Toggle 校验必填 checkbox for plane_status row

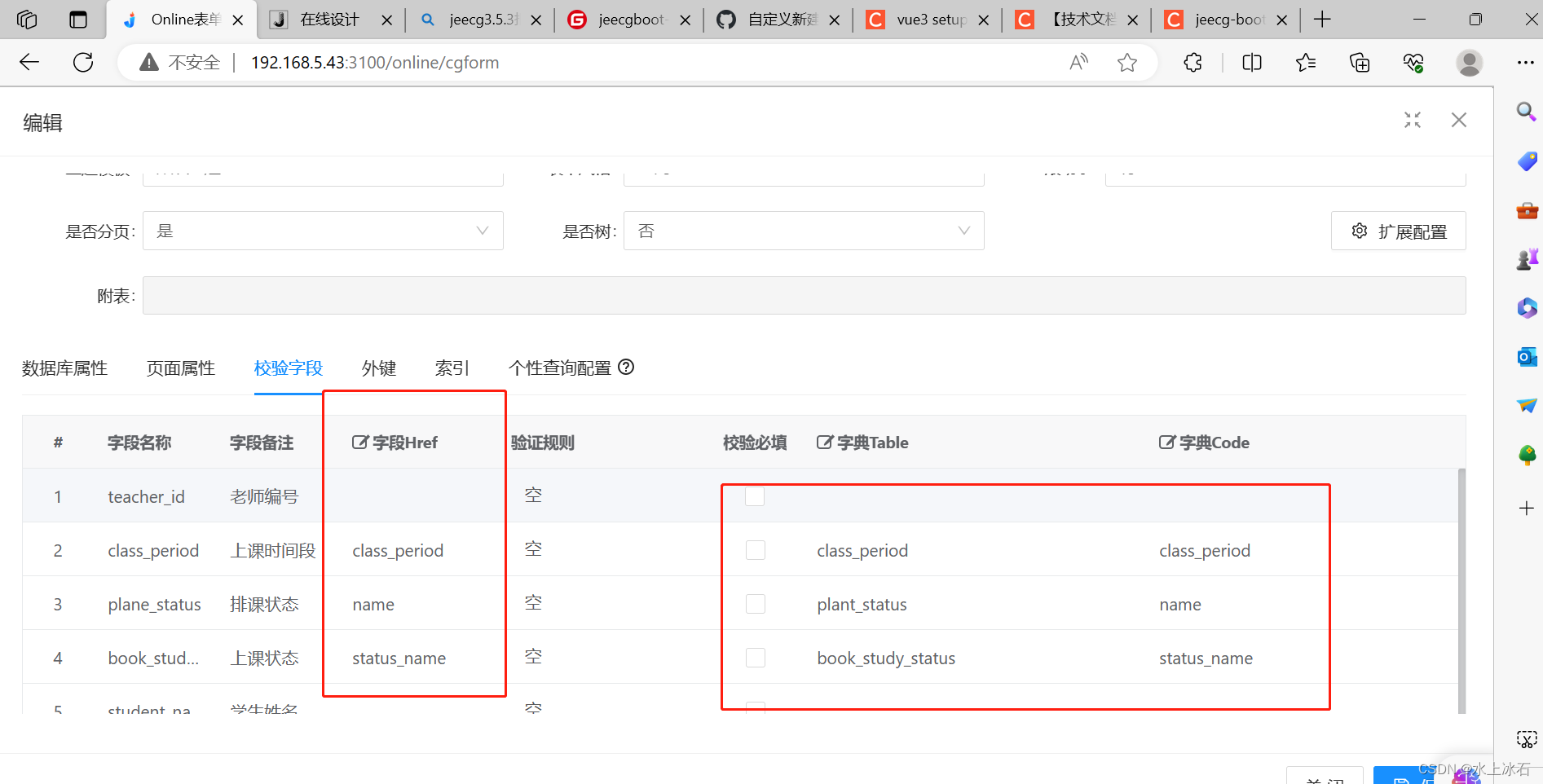(x=756, y=604)
